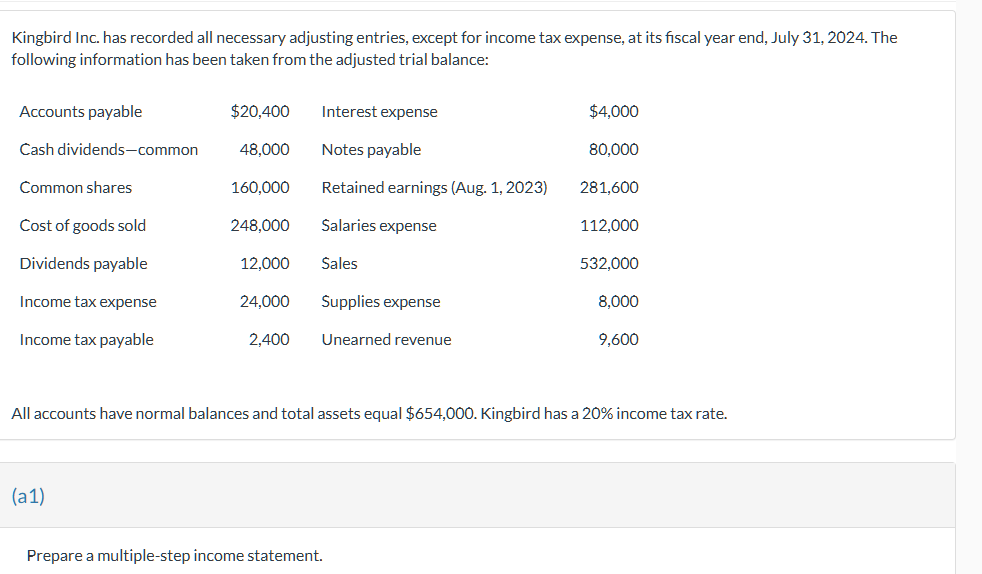Click the Salaries expense amount 112,000

pyautogui.click(x=609, y=226)
